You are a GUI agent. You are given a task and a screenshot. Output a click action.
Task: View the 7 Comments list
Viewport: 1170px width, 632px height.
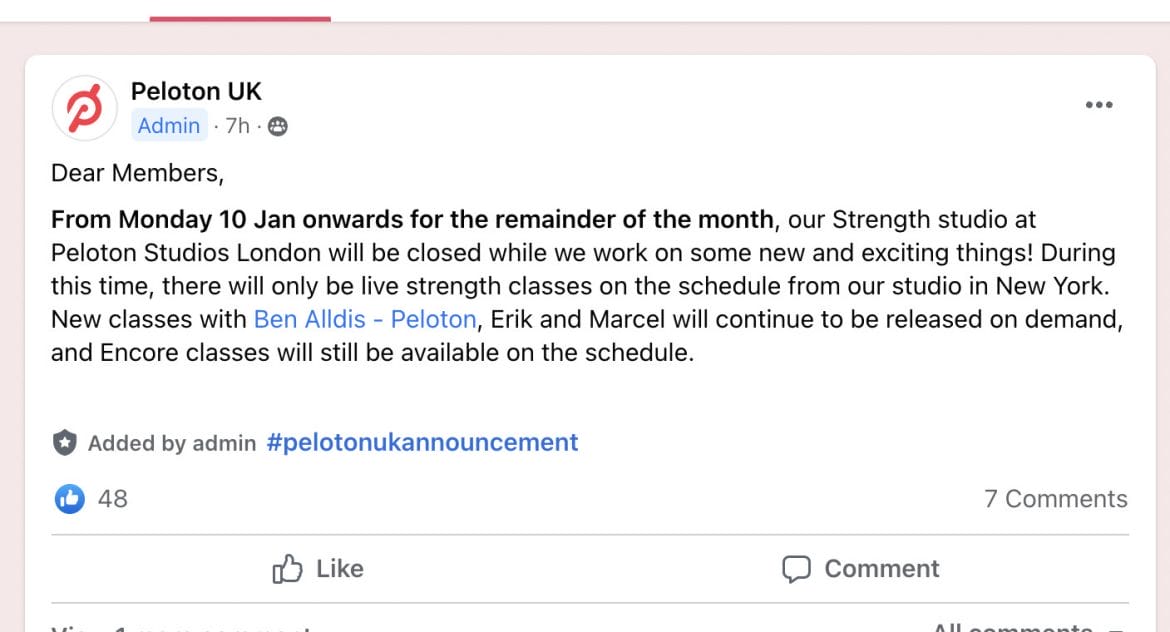[x=1055, y=498]
